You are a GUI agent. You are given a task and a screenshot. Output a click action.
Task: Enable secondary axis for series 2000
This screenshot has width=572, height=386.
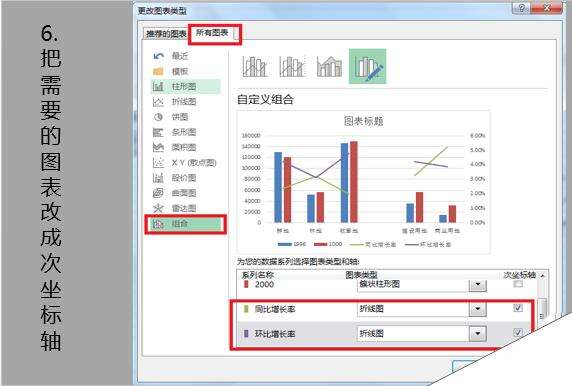click(518, 284)
